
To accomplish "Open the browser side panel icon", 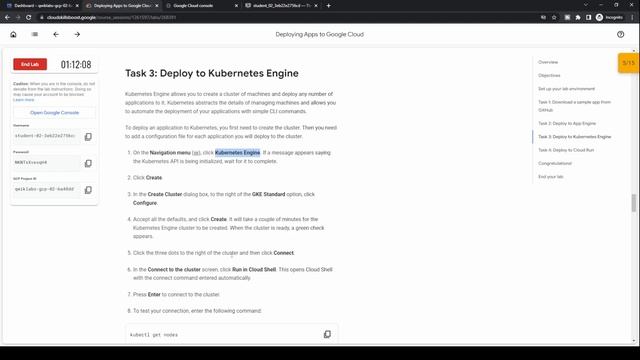I will (x=588, y=17).
